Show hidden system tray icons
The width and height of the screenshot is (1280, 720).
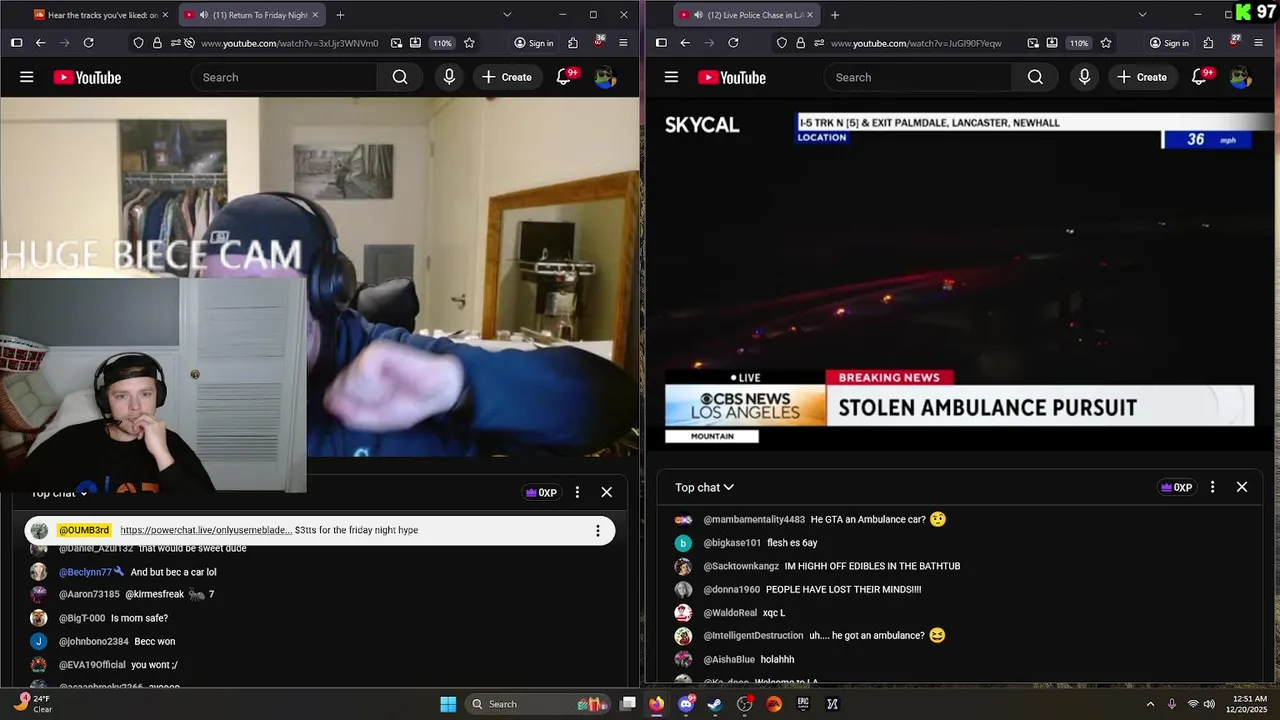1150,704
